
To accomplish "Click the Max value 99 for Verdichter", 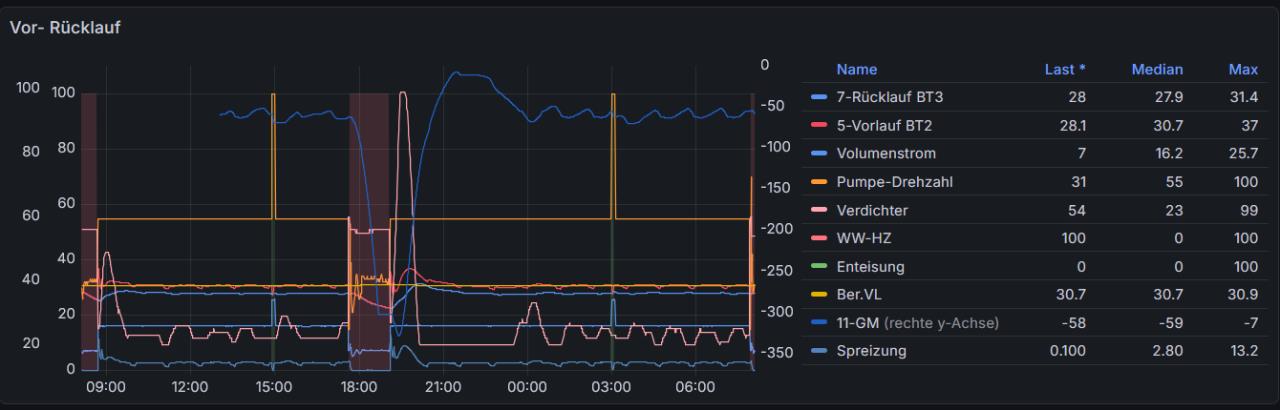I will point(1249,211).
